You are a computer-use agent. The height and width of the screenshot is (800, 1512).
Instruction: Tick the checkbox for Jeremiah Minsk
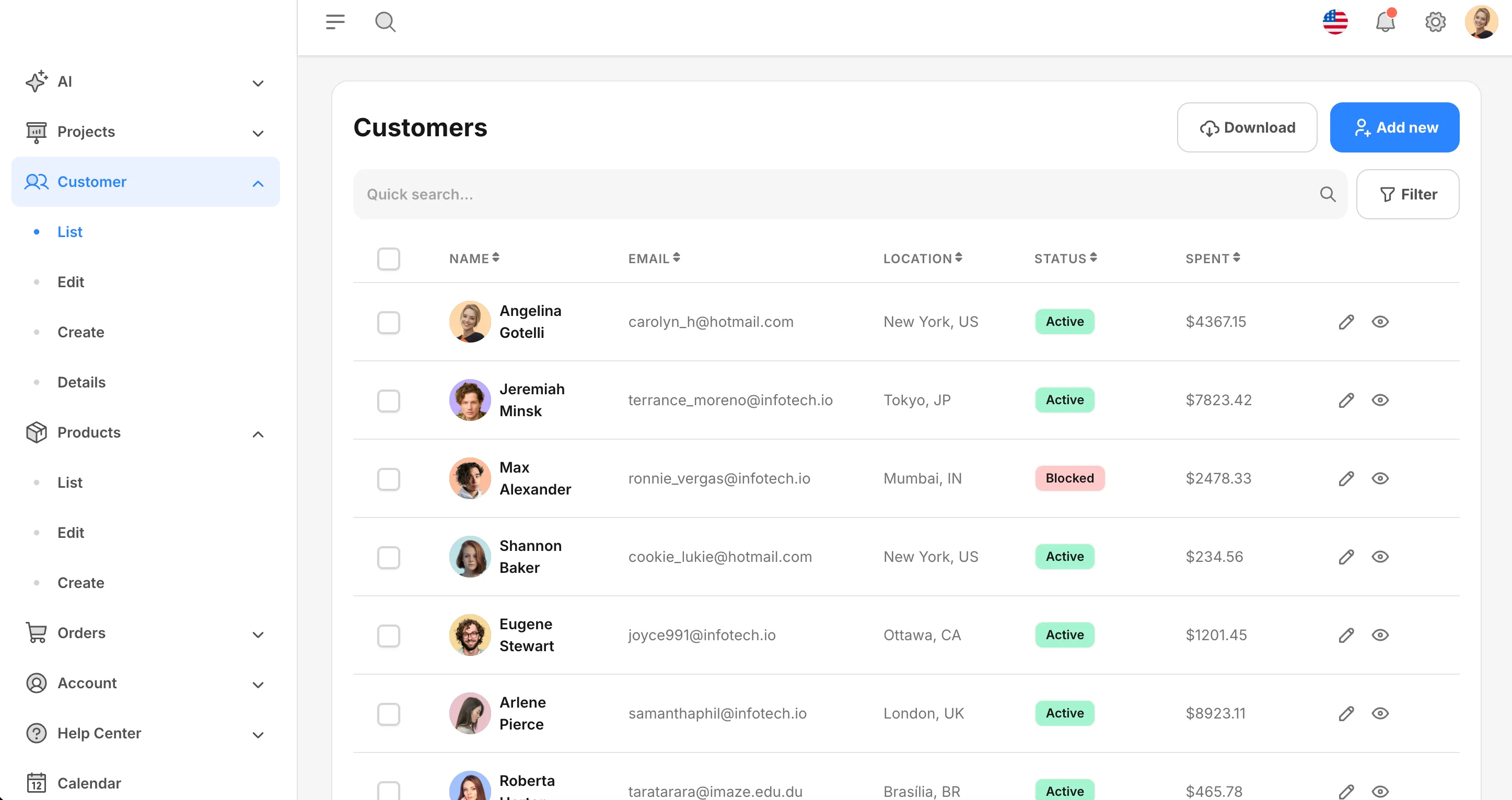(x=388, y=401)
